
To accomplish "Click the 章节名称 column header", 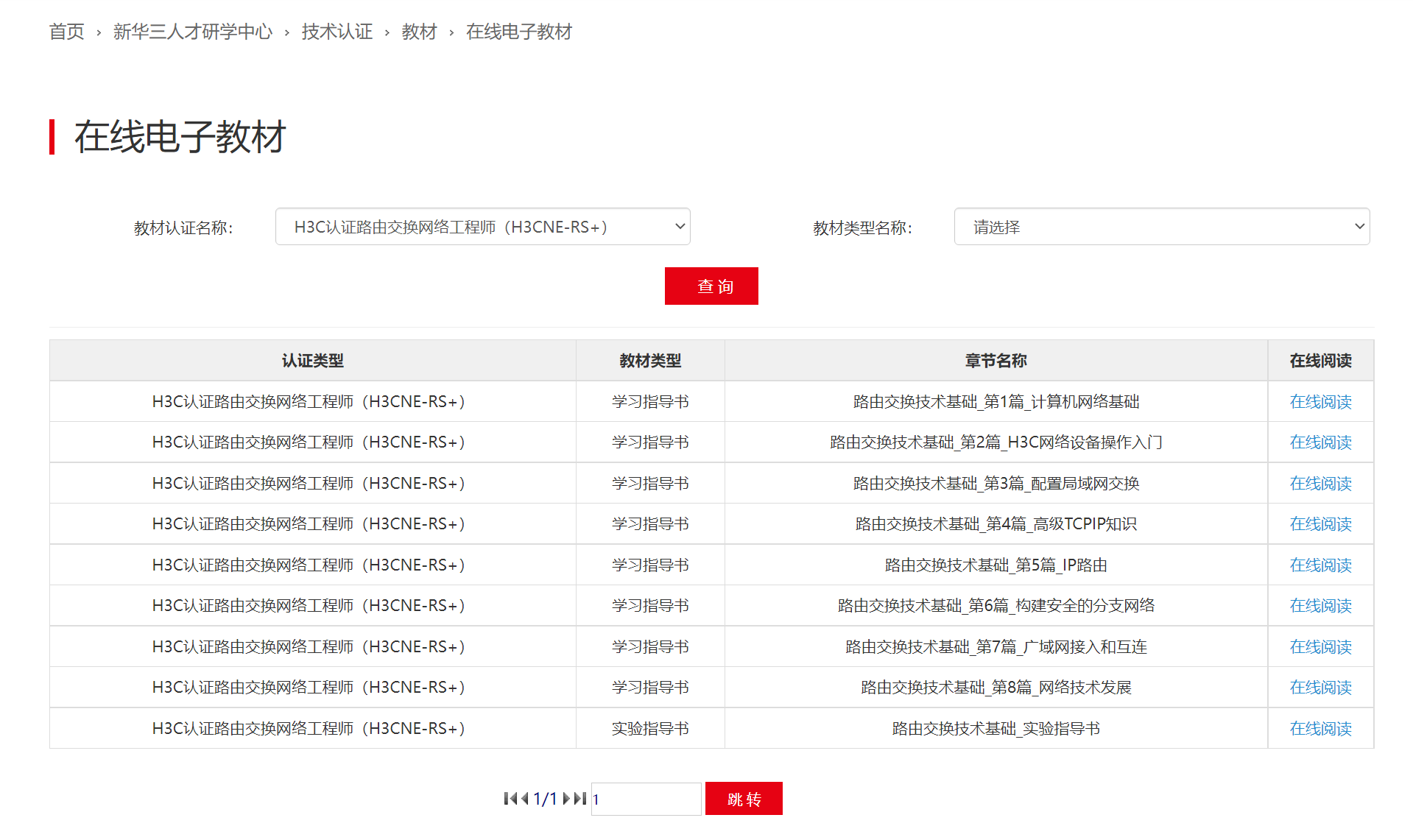I will click(x=996, y=361).
